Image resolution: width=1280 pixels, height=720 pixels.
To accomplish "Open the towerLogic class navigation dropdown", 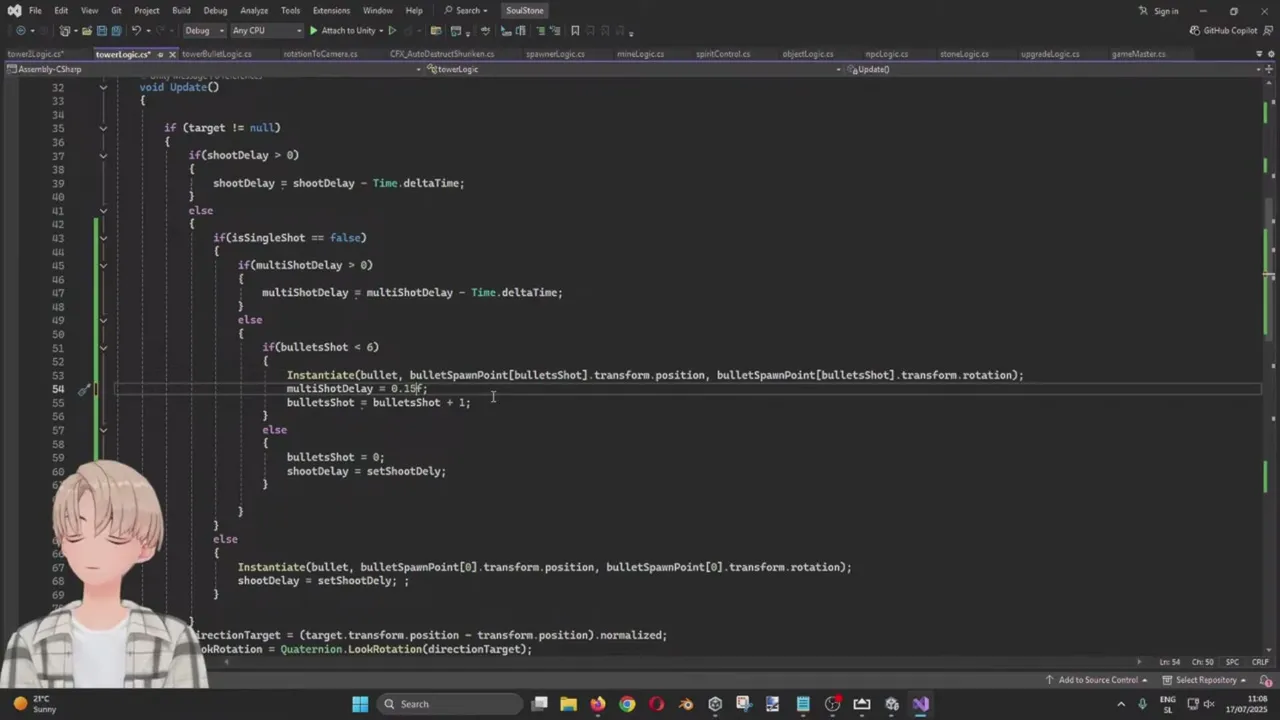I will [635, 69].
